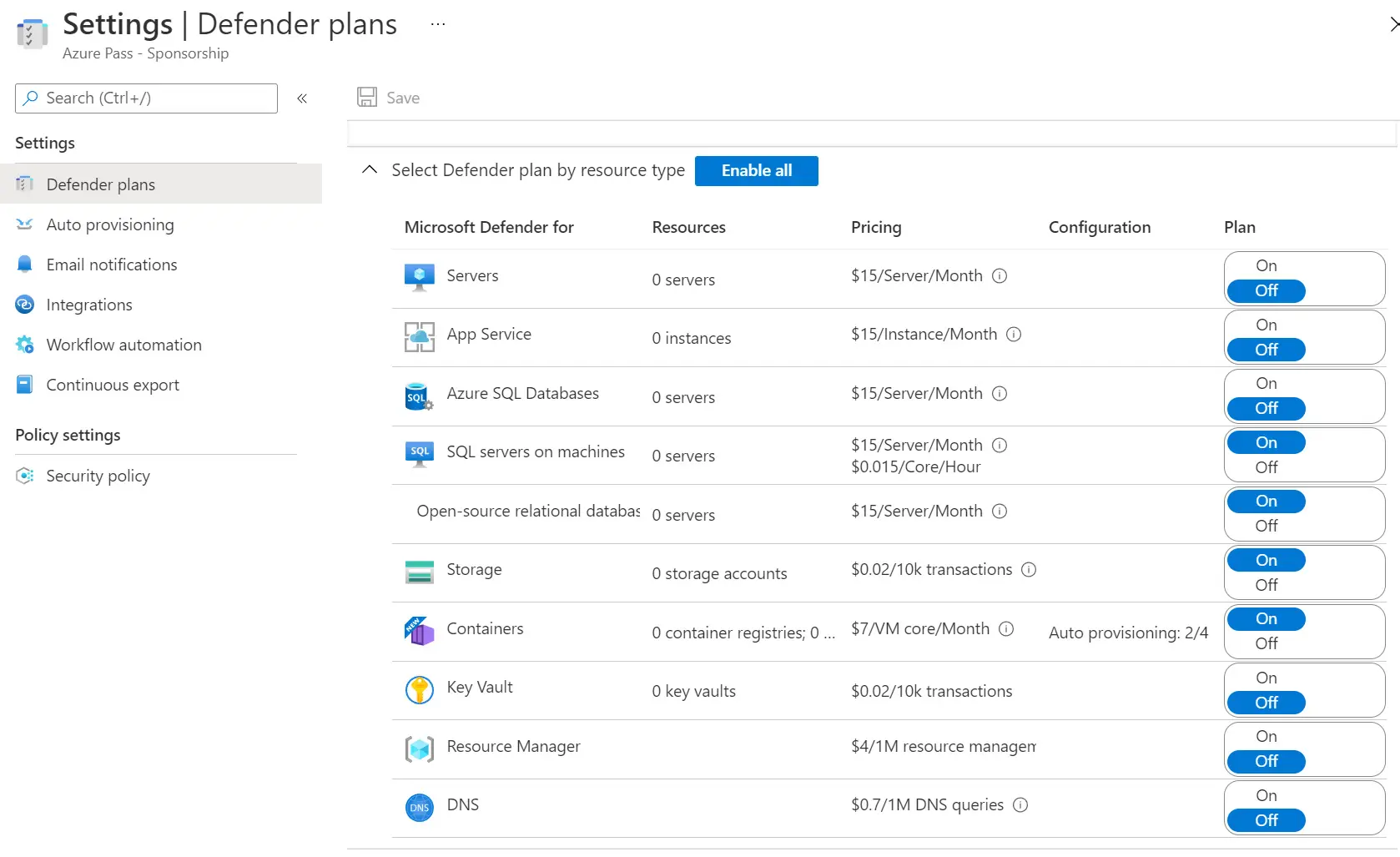1400x857 pixels.
Task: Open the ellipsis more options menu in header
Action: (x=438, y=24)
